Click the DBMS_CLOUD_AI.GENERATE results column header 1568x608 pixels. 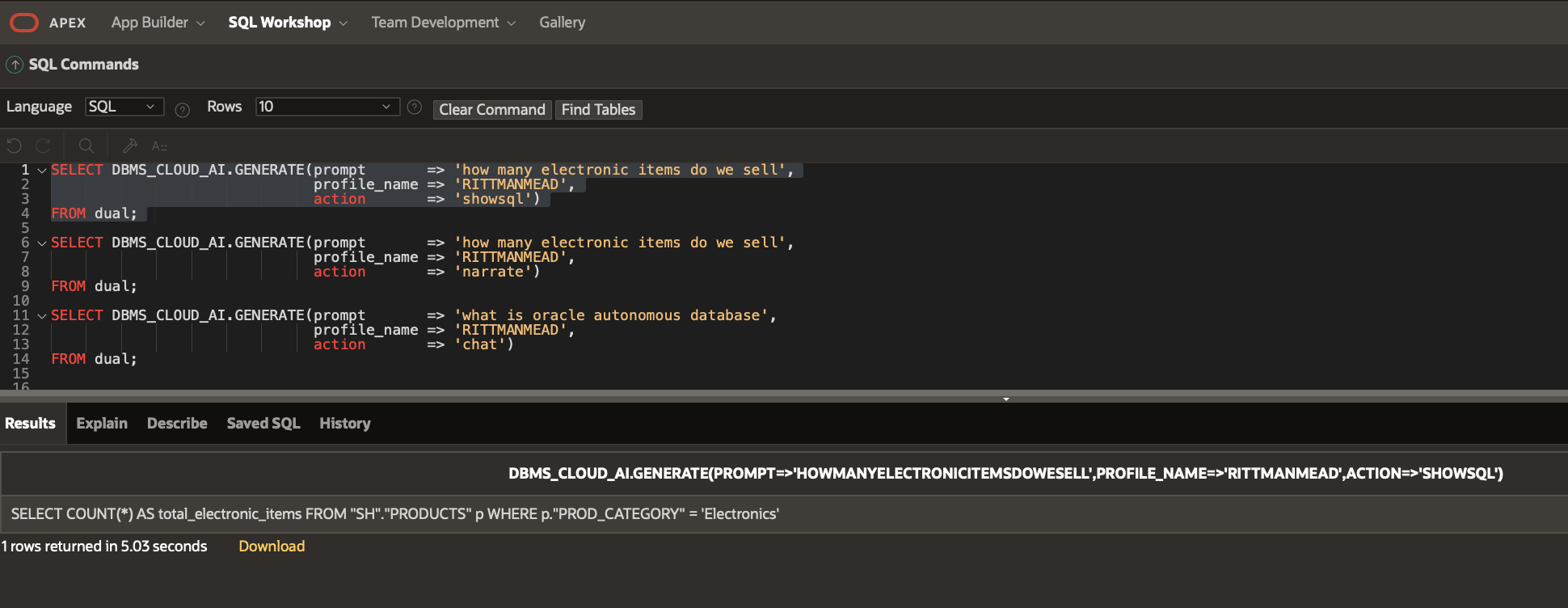point(1005,474)
